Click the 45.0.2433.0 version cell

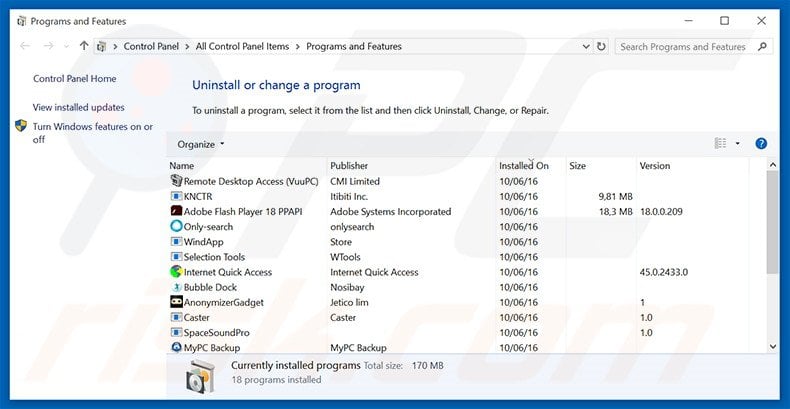pyautogui.click(x=664, y=272)
